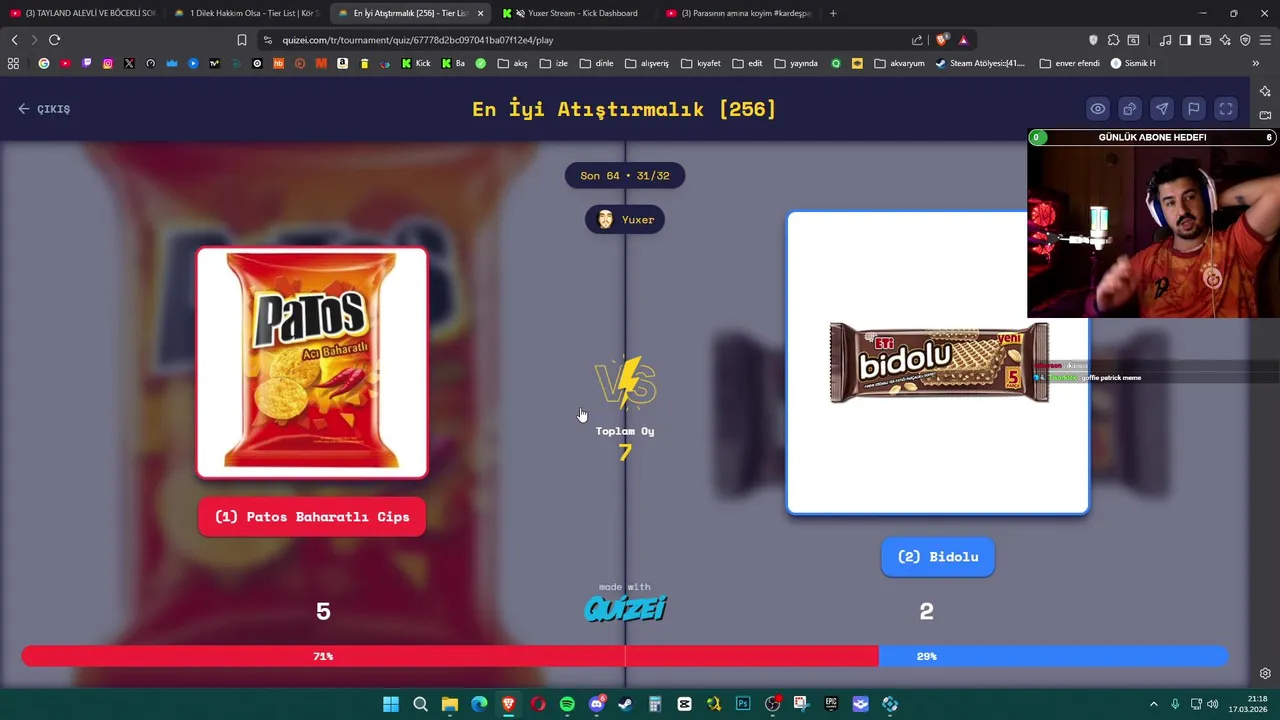Open Instagram bookmark icon

pyautogui.click(x=108, y=63)
